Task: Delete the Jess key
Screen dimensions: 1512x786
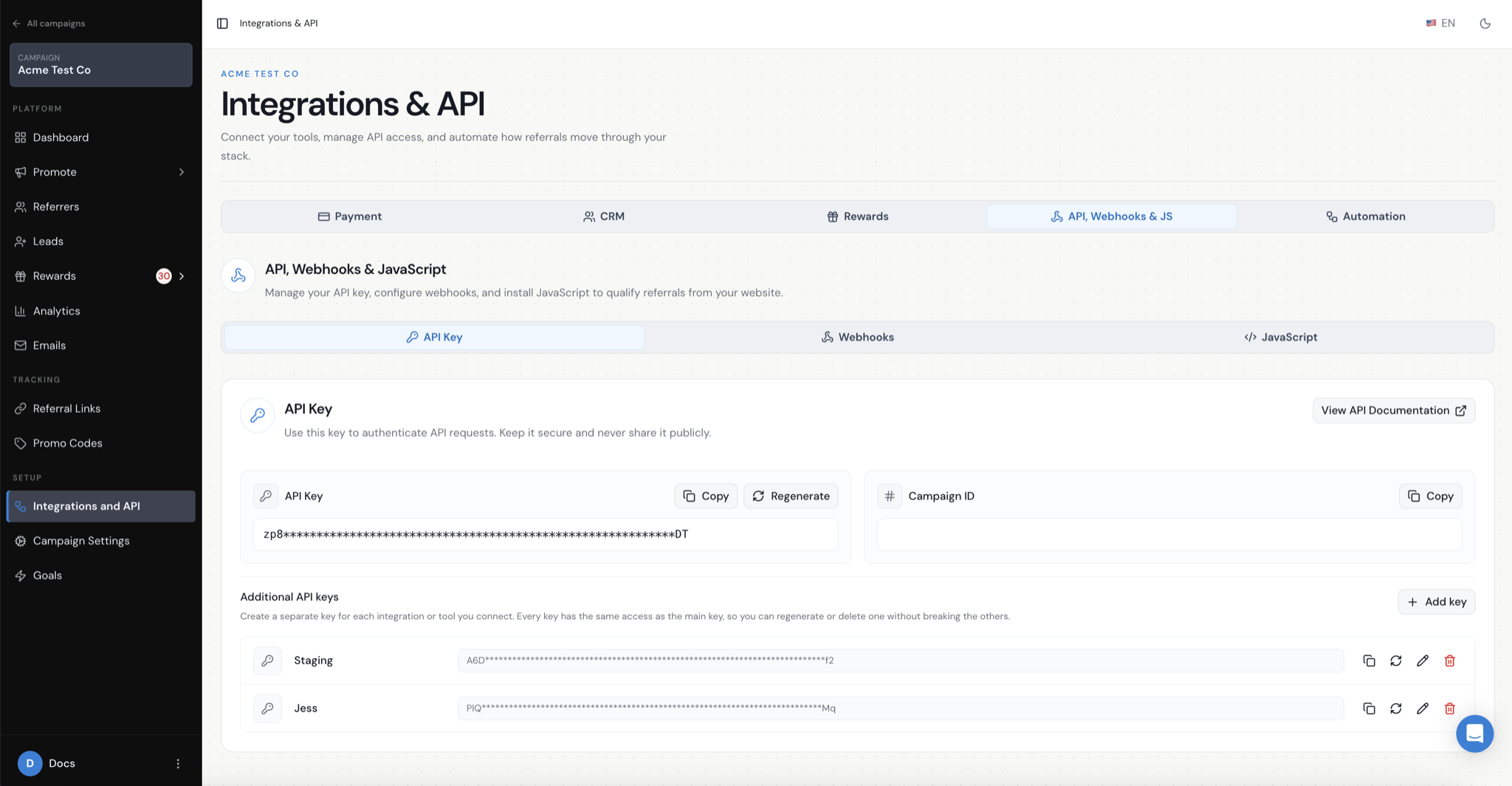Action: pyautogui.click(x=1449, y=708)
